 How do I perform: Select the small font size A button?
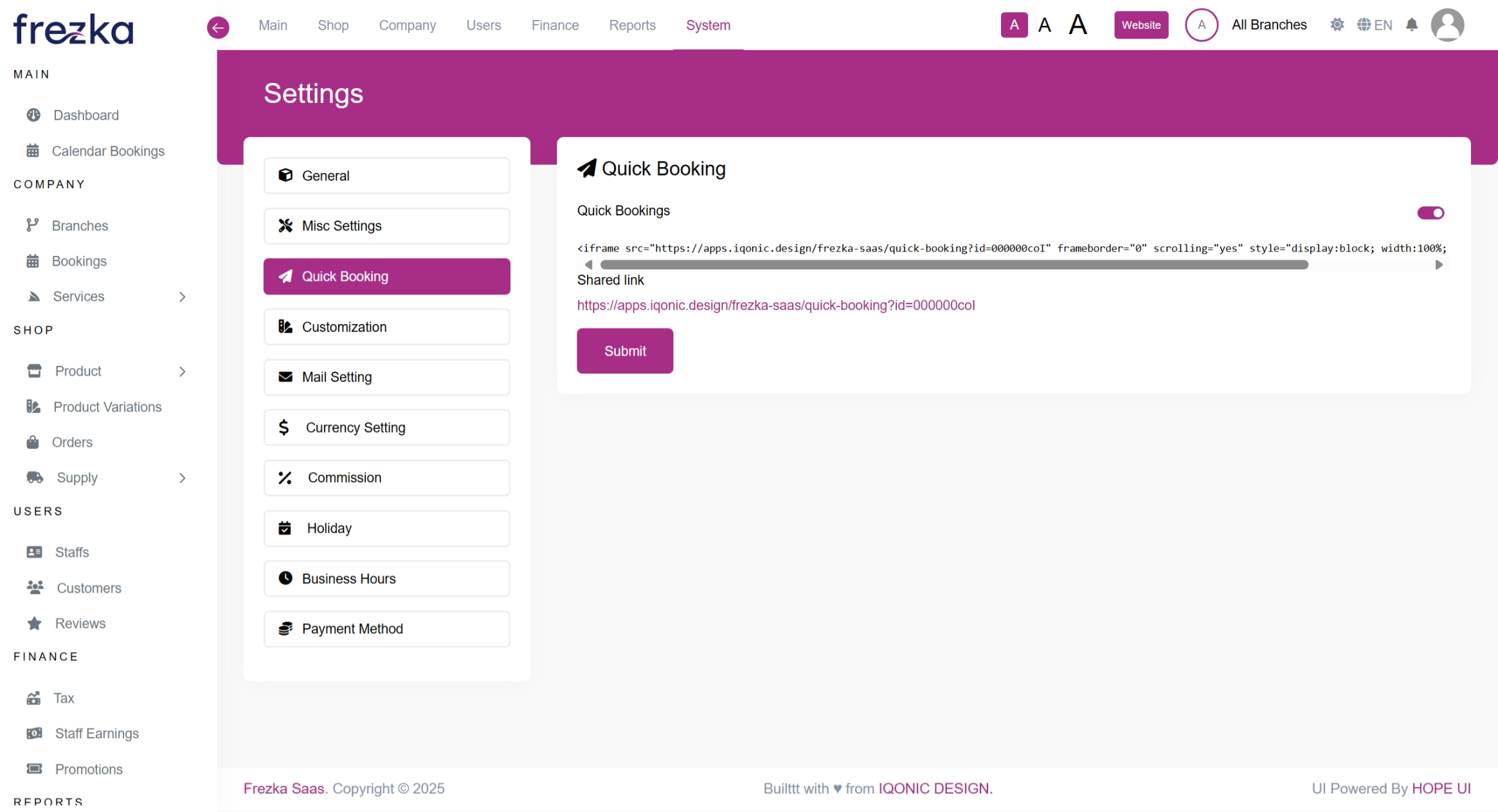point(1014,25)
